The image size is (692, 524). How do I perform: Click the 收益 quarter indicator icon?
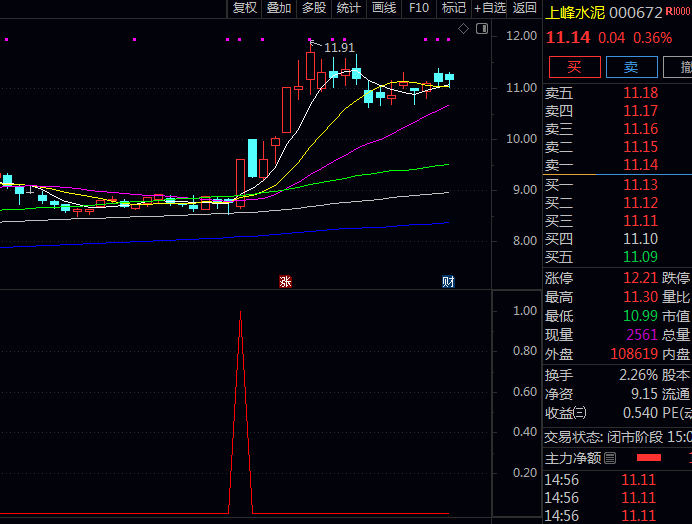coord(580,413)
